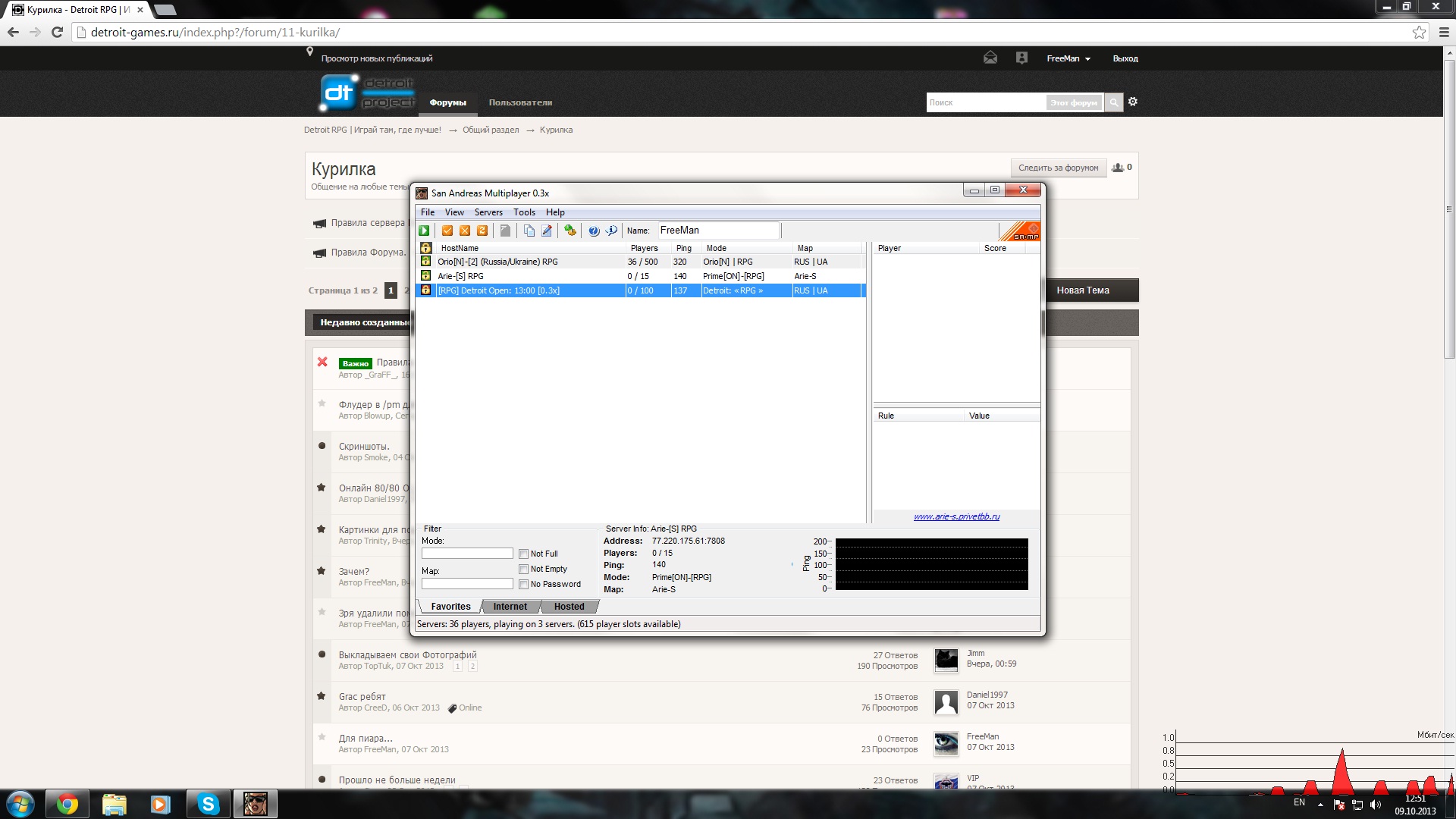Click the Форумы forum navigation tab
The width and height of the screenshot is (1456, 819).
pos(447,102)
